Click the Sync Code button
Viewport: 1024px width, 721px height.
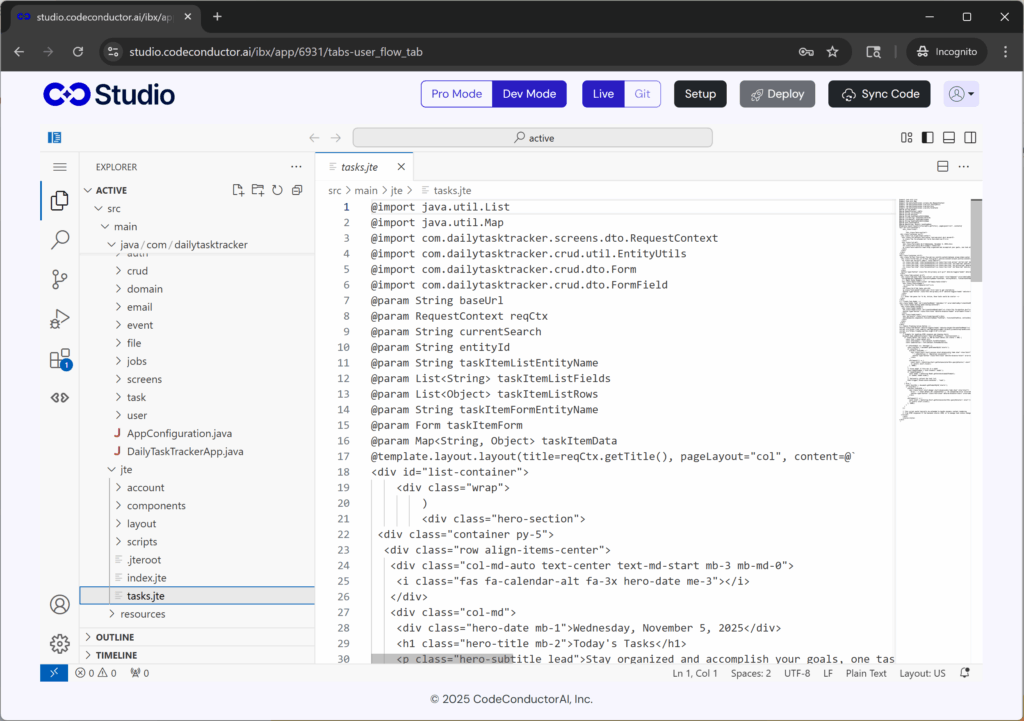pyautogui.click(x=879, y=93)
